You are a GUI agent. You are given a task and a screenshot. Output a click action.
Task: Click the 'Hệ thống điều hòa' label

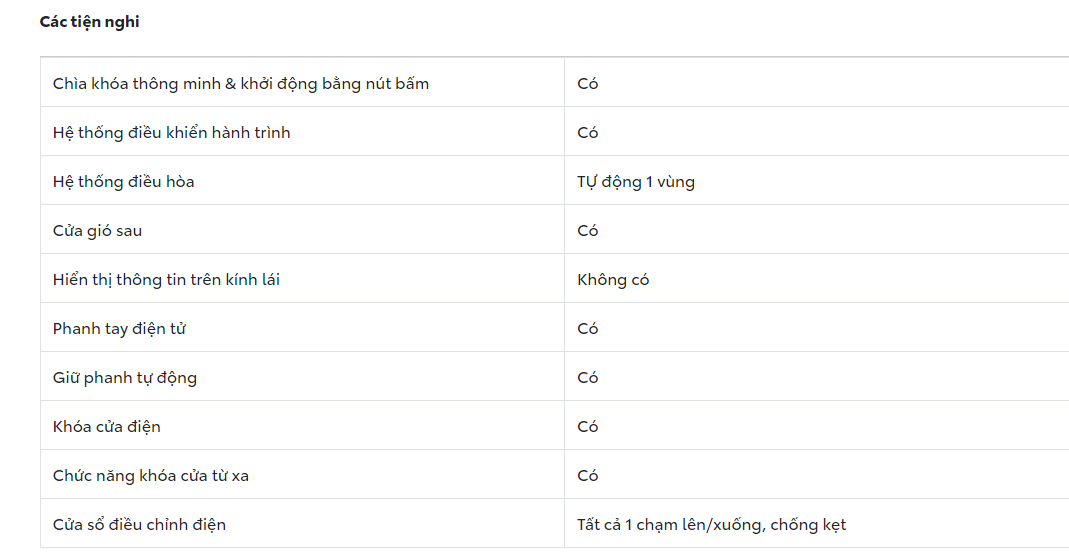[124, 182]
